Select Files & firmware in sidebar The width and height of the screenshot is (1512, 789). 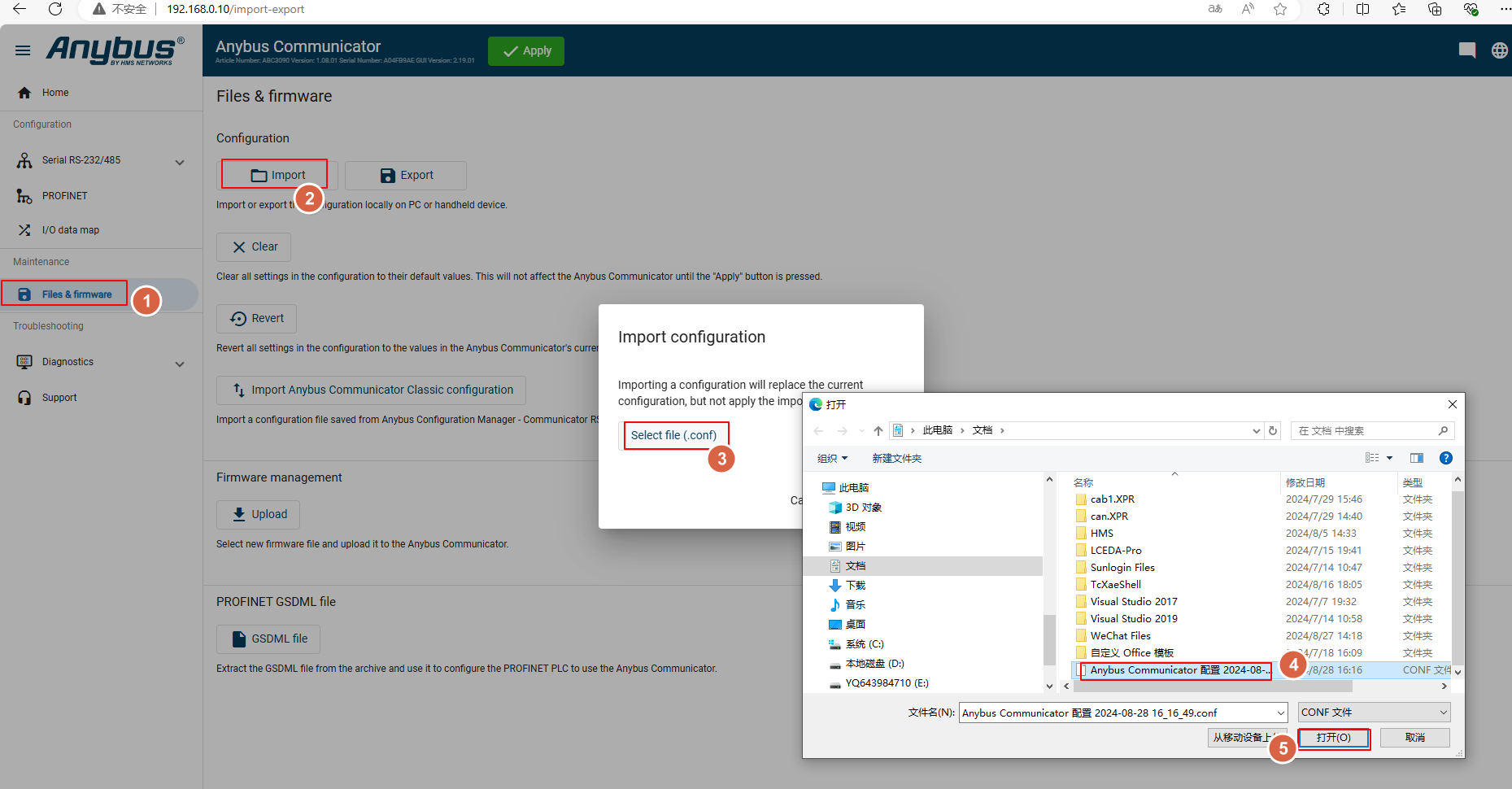77,294
